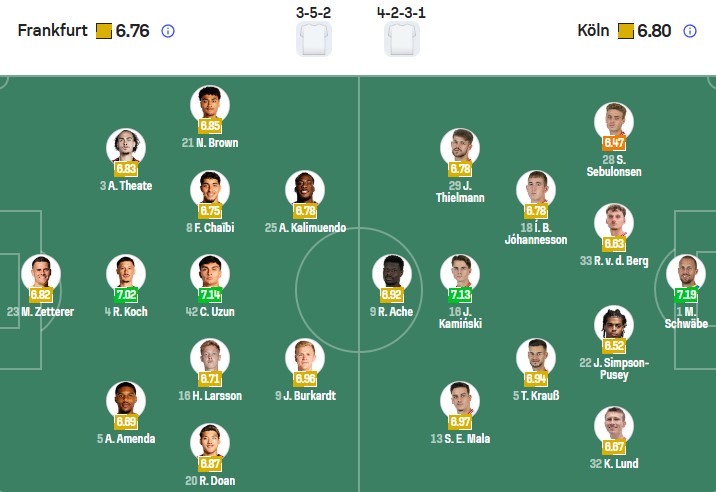The height and width of the screenshot is (492, 716).
Task: Select goalkeeper M. Zetterer's avatar
Action: [40, 274]
